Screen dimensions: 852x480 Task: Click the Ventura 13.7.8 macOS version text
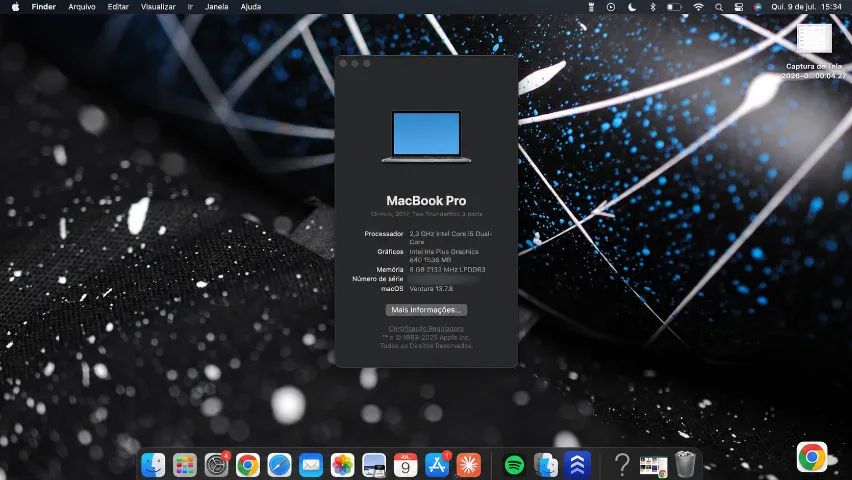point(431,289)
